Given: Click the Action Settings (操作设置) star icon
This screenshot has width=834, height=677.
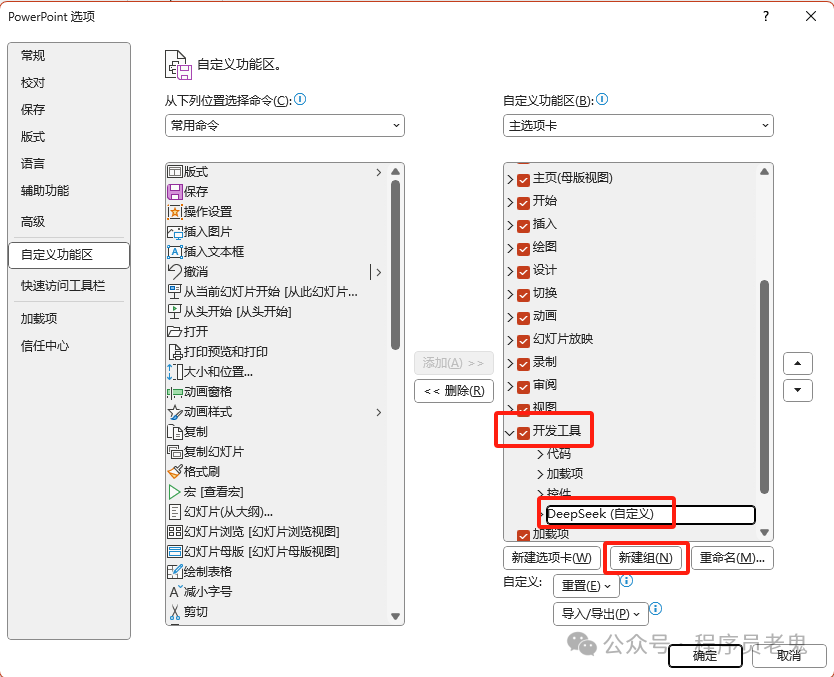Looking at the screenshot, I should pyautogui.click(x=174, y=212).
